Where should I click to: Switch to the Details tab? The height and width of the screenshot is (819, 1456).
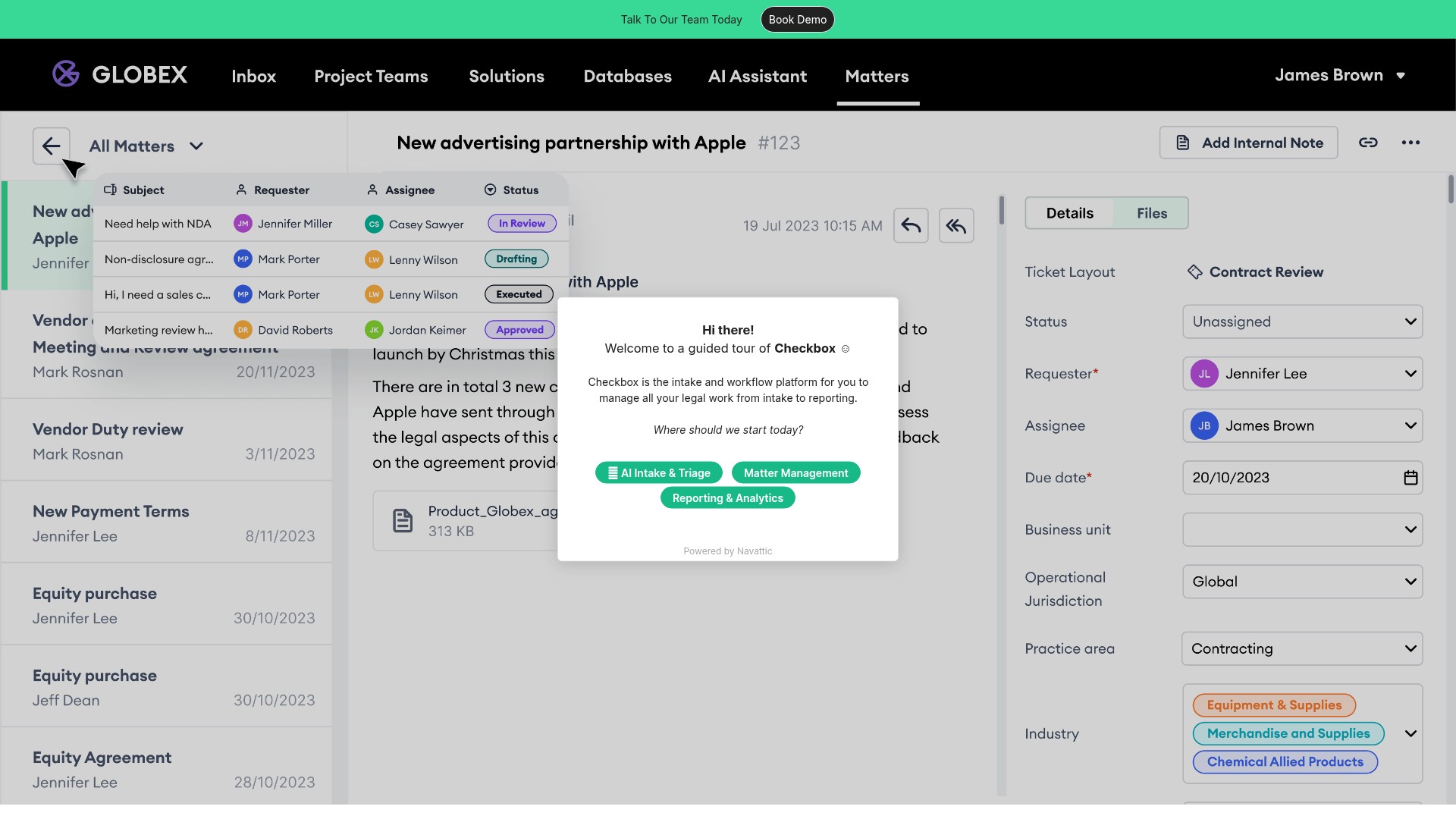click(x=1069, y=213)
